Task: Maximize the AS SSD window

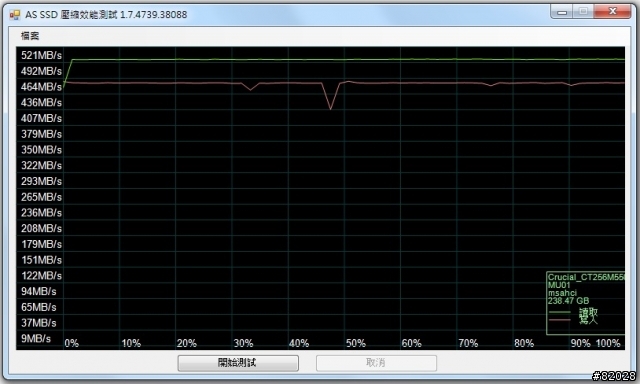Action: [583, 11]
